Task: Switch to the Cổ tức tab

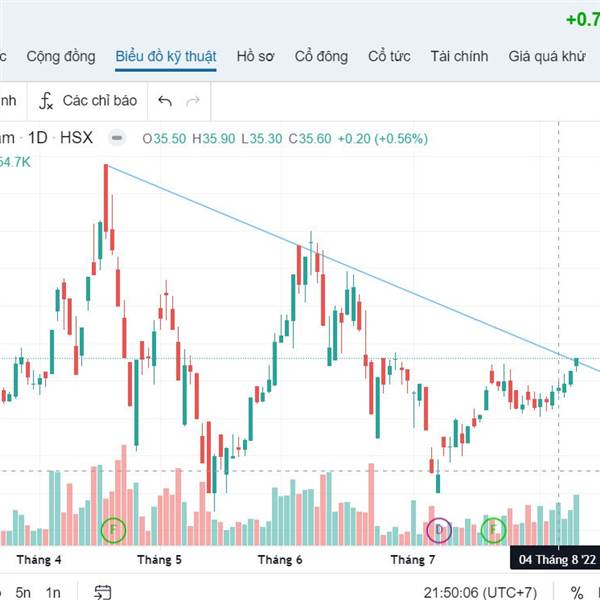Action: click(389, 56)
